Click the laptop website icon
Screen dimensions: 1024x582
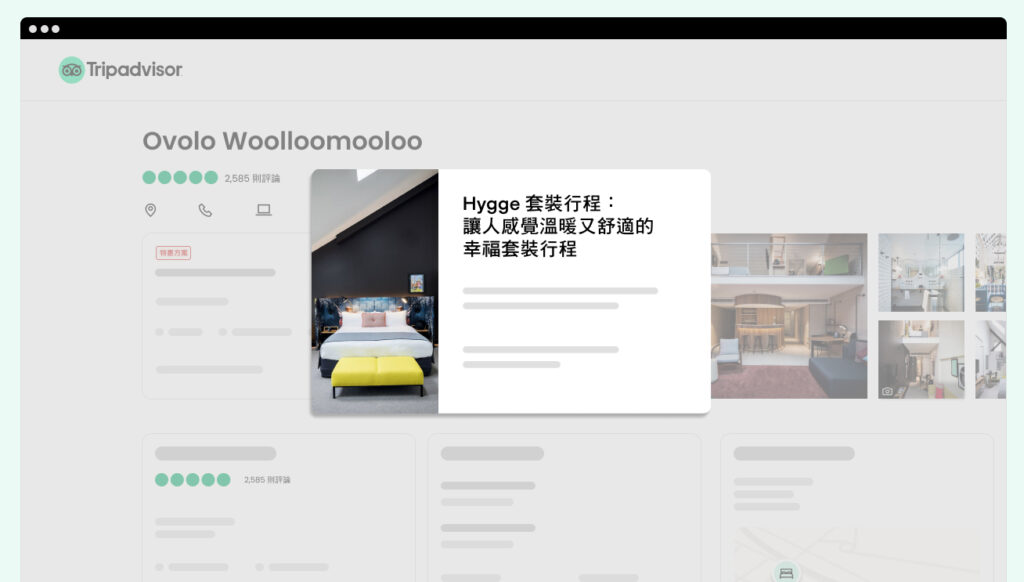coord(263,210)
